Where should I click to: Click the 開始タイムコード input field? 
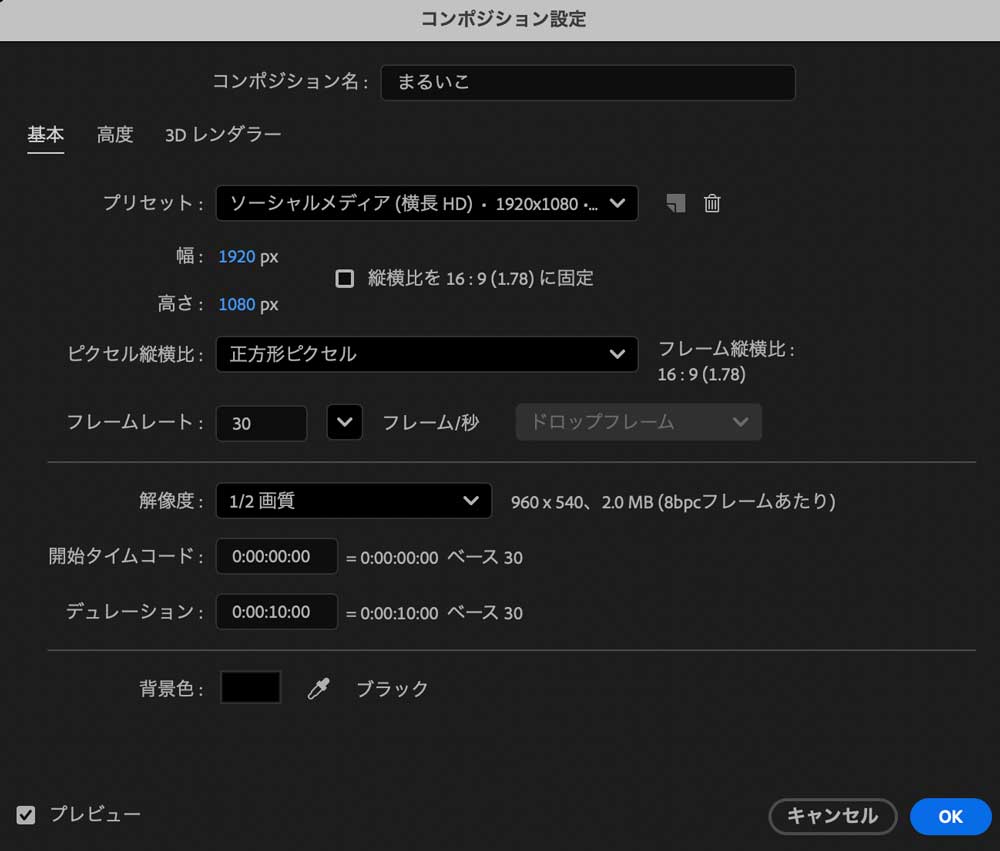(276, 557)
